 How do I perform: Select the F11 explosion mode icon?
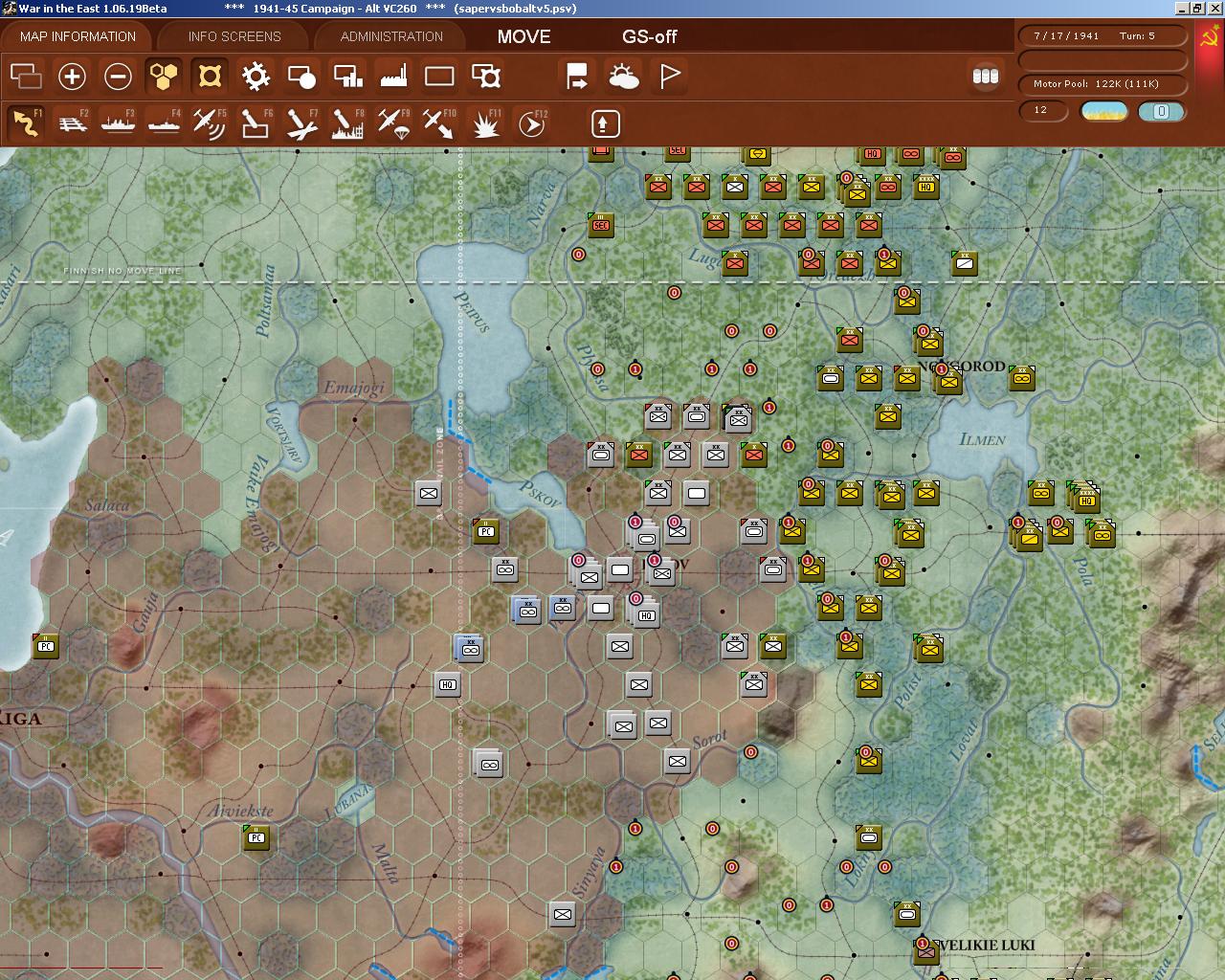[485, 123]
